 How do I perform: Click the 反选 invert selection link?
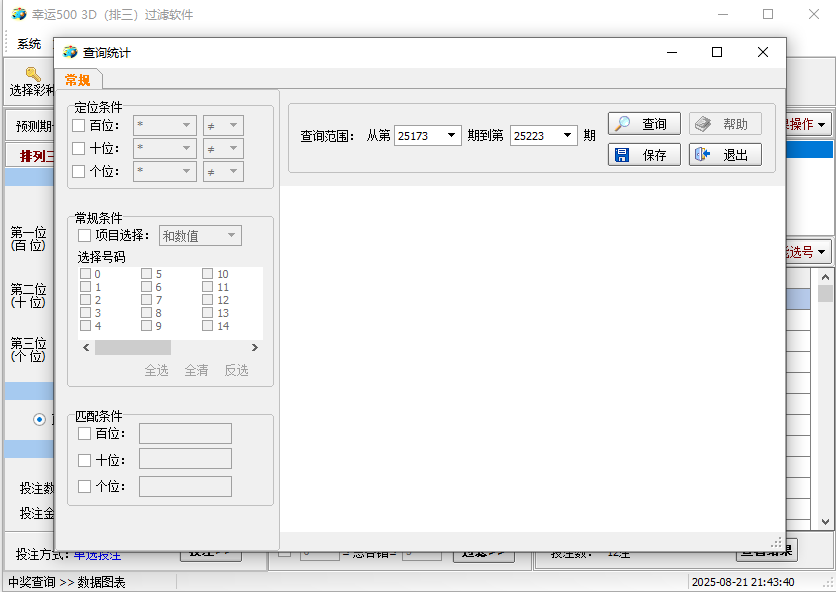(x=236, y=370)
